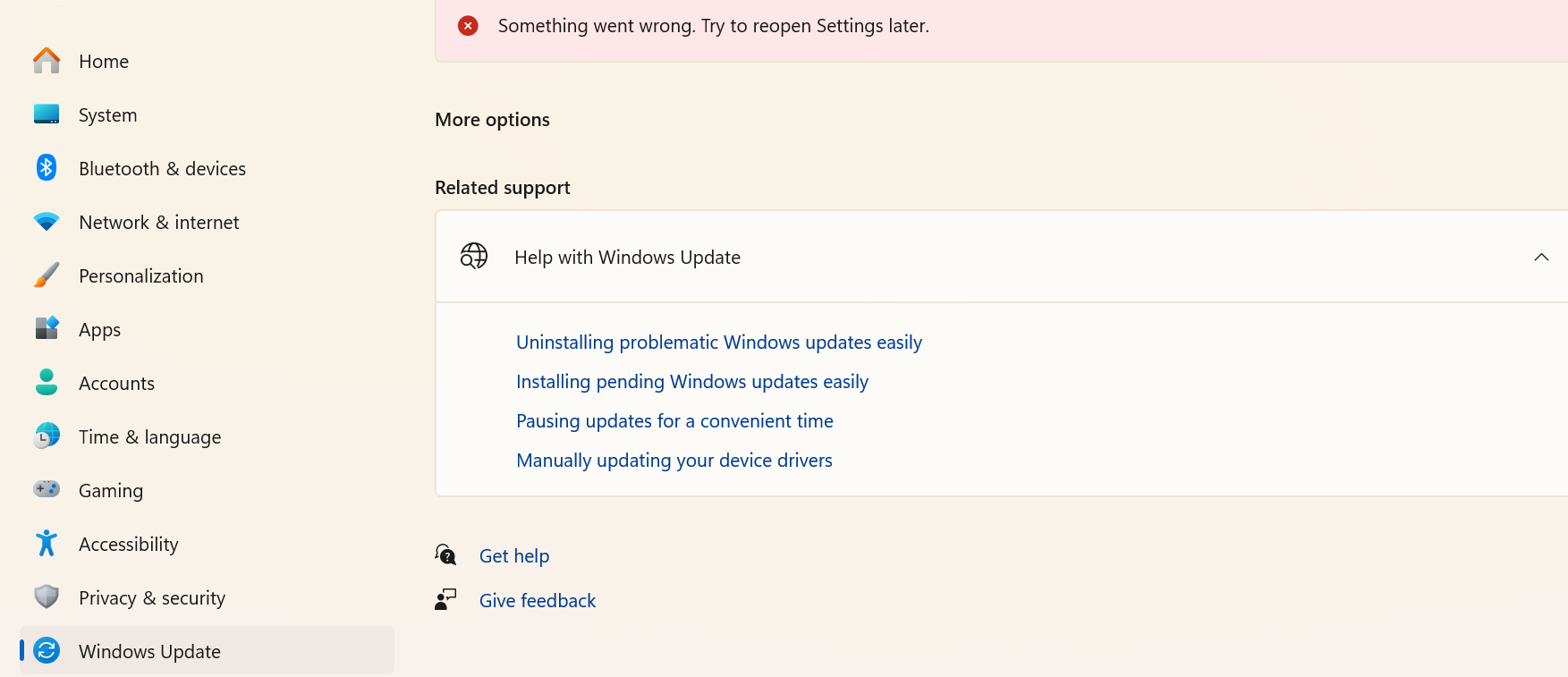Click the Privacy & security shield icon
This screenshot has width=1568, height=677.
[47, 597]
